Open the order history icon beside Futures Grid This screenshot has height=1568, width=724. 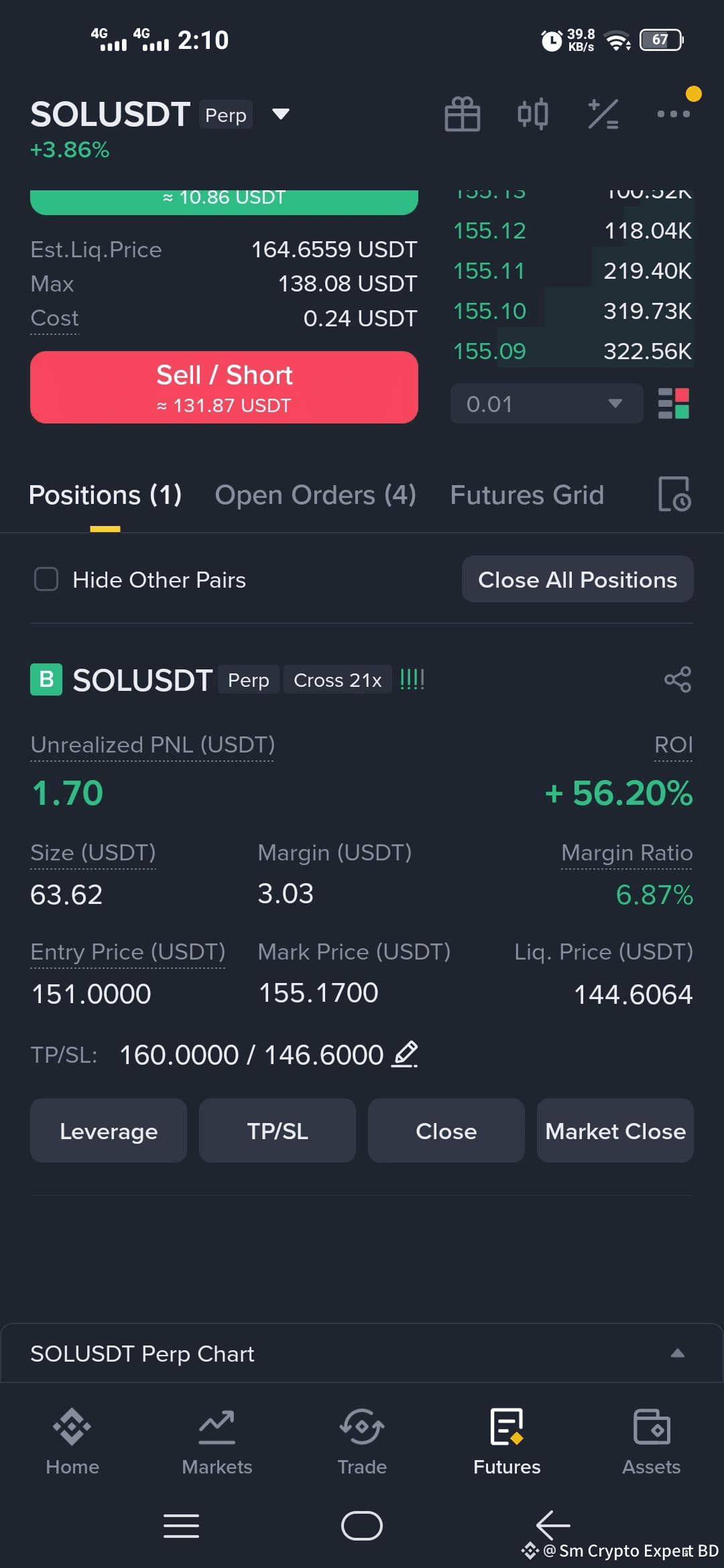[x=674, y=495]
